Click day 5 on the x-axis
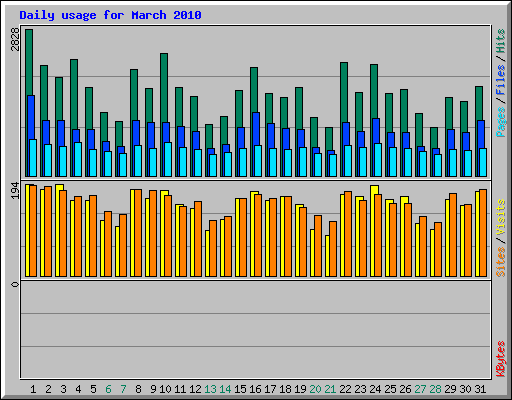Viewport: 512px width, 400px height. click(93, 389)
